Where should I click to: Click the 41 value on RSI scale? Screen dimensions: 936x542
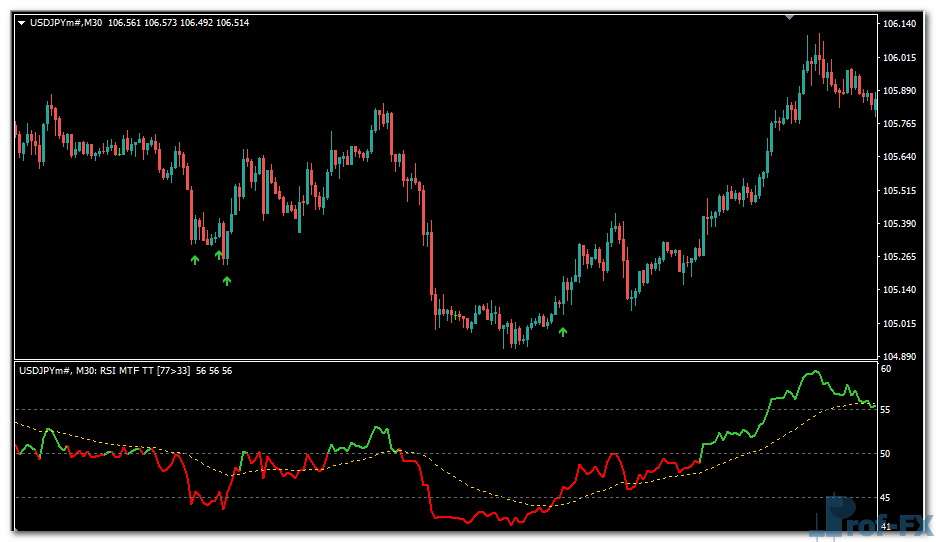(885, 526)
